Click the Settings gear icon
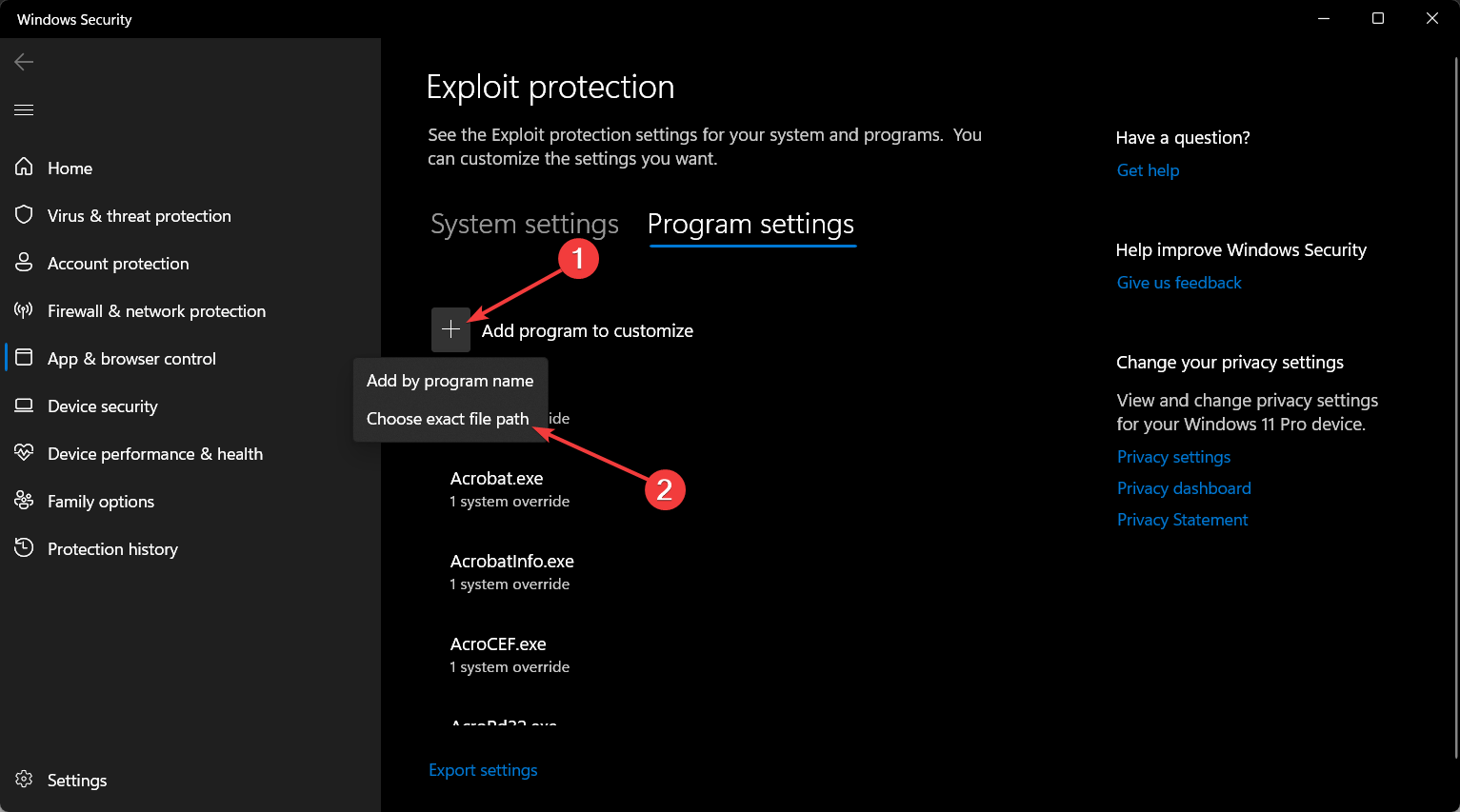1460x812 pixels. pyautogui.click(x=24, y=780)
